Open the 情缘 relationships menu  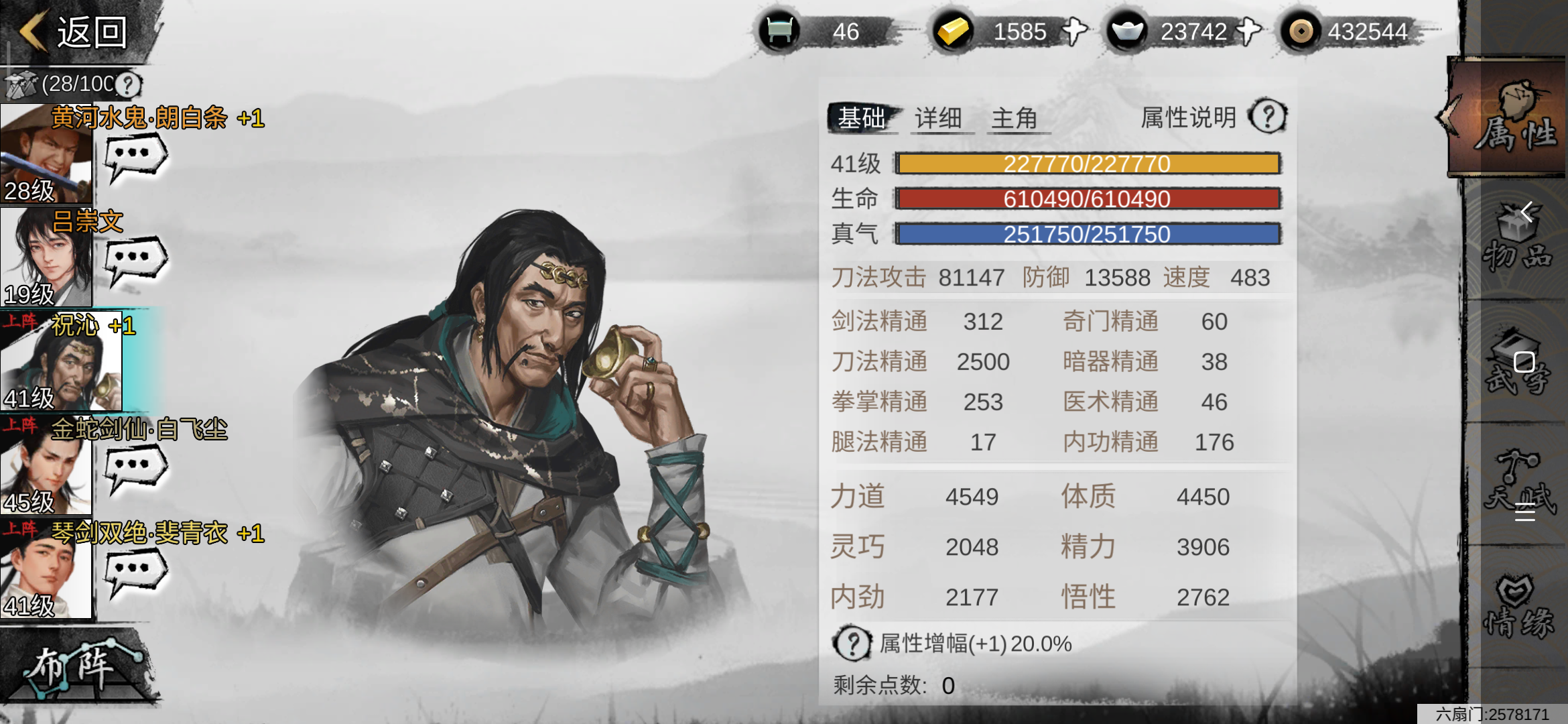(1517, 607)
